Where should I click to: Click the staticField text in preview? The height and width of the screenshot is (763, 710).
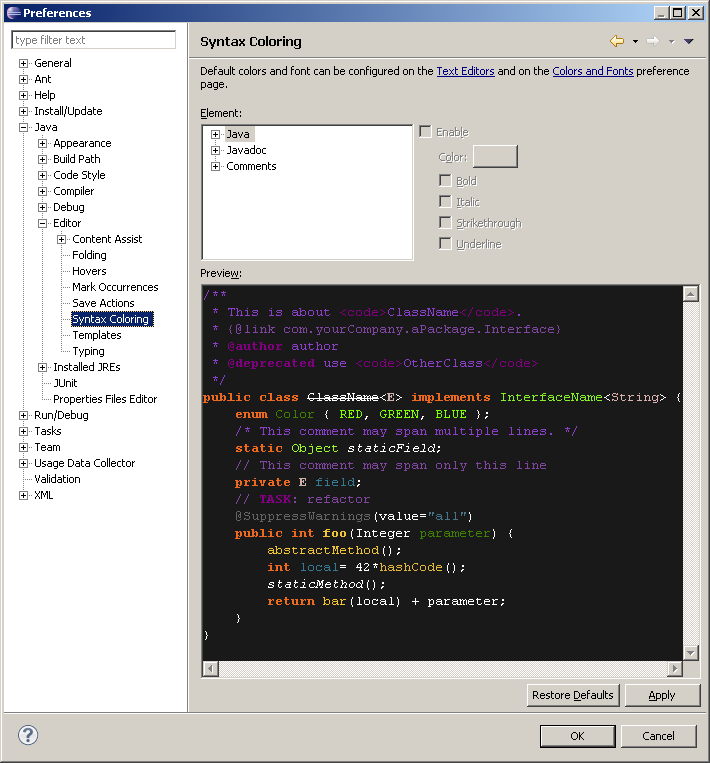[x=394, y=448]
